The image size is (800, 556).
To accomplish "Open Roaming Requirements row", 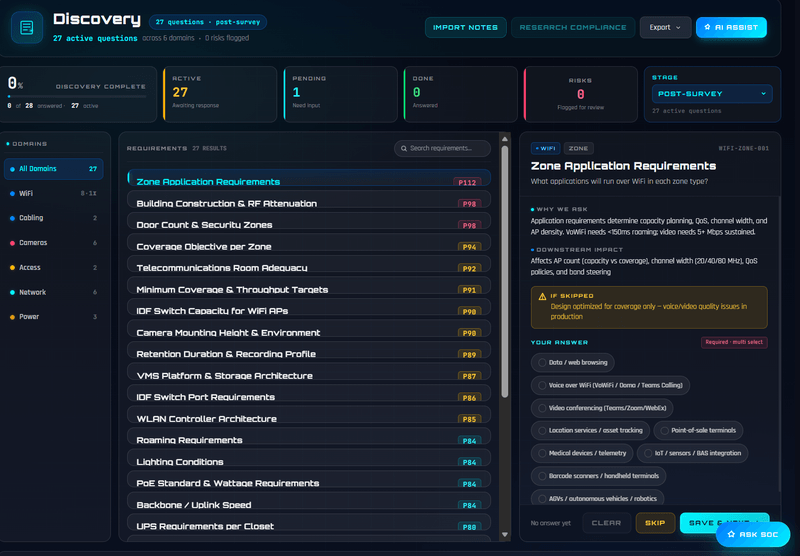I will click(309, 436).
